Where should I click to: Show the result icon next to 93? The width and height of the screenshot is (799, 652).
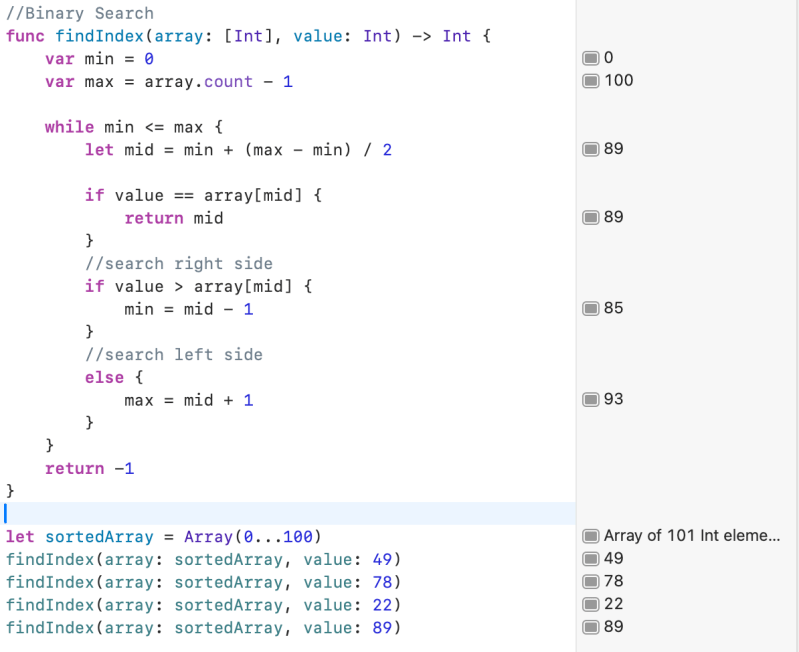[x=590, y=400]
